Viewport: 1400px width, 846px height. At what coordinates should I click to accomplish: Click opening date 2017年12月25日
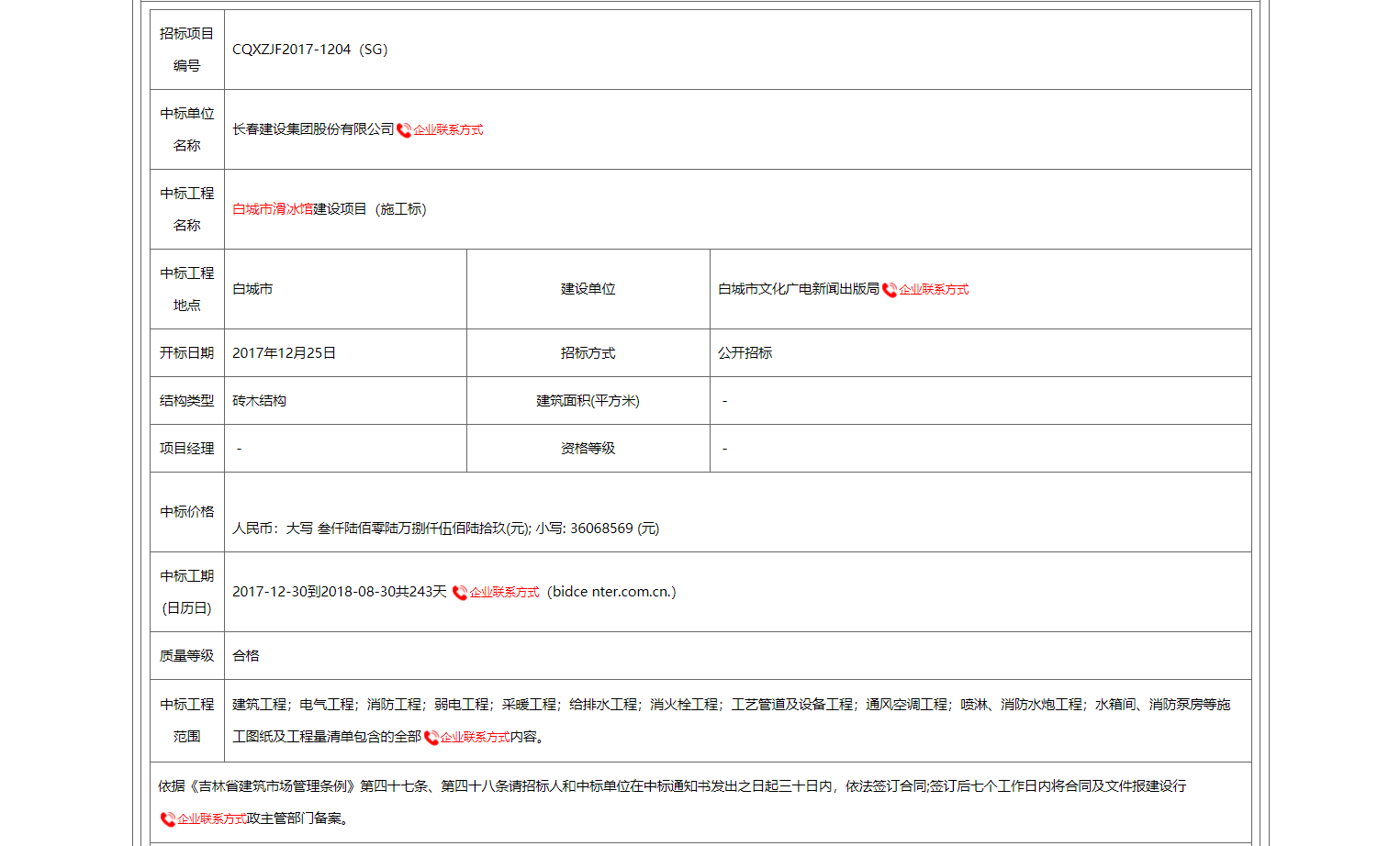pyautogui.click(x=284, y=353)
